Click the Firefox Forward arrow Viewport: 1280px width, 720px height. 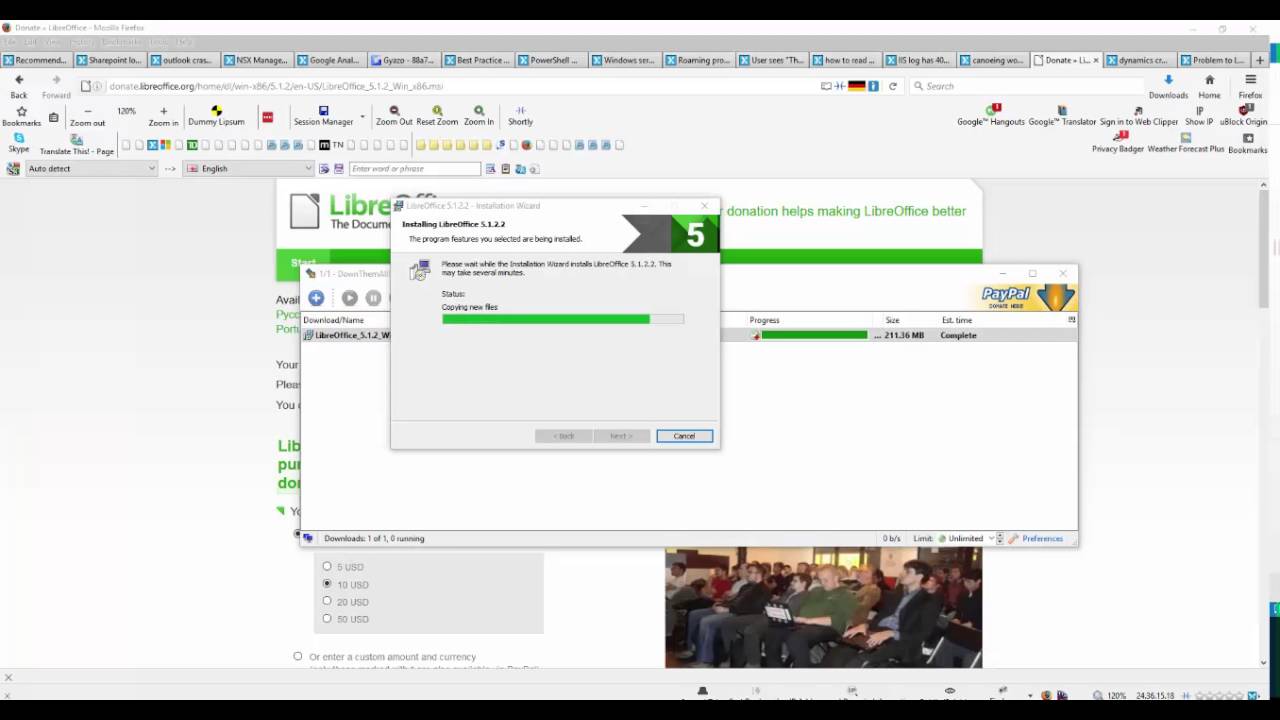[x=56, y=80]
